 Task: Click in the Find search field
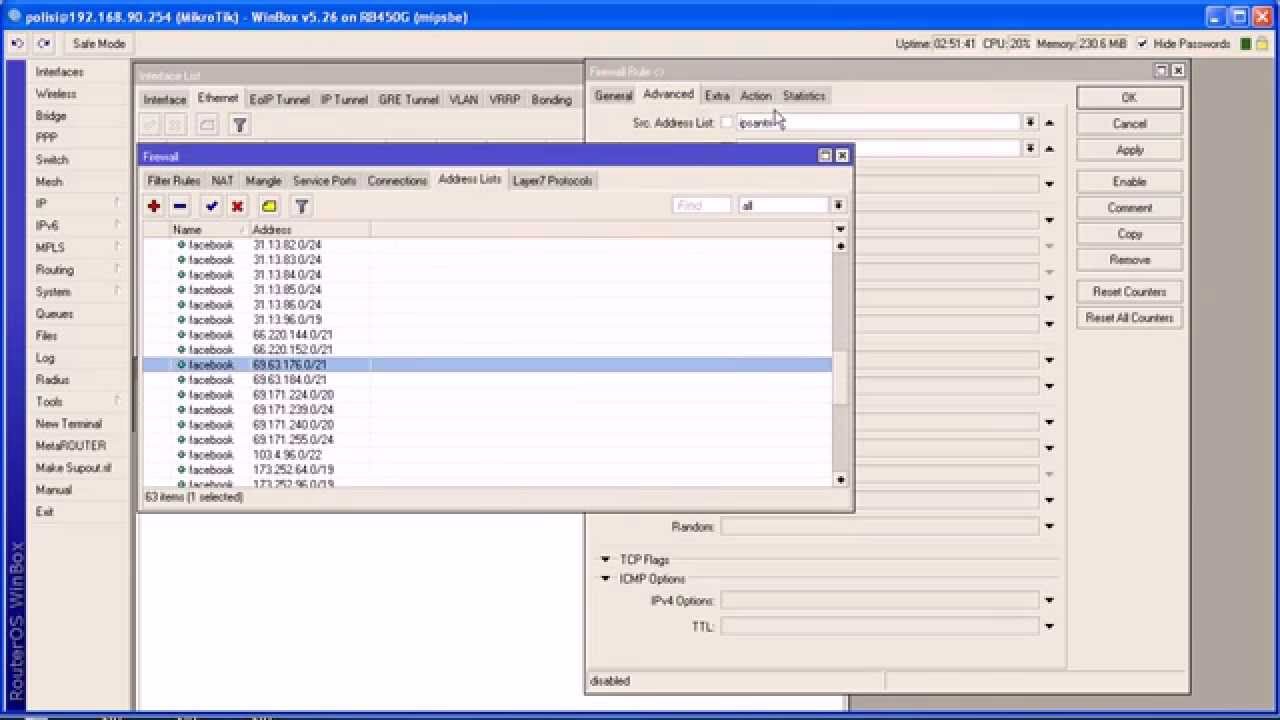(x=702, y=205)
